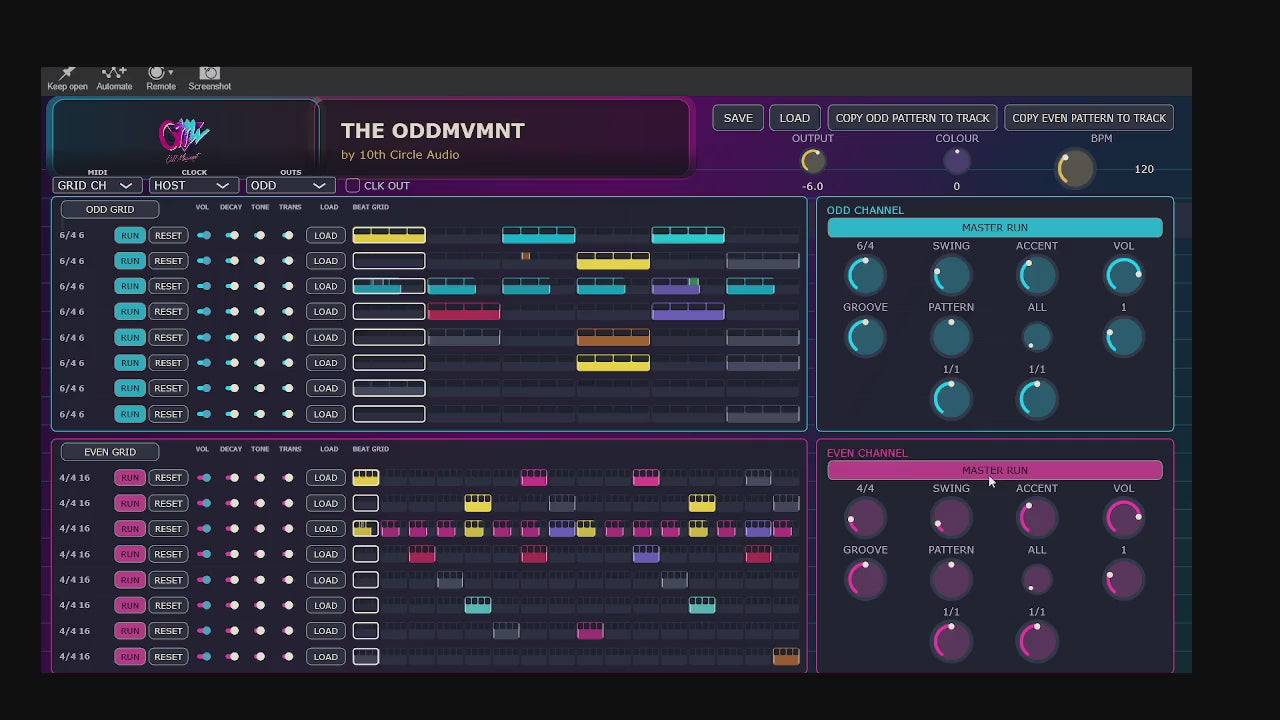Click the orange beat block in the last EVEN GRID row
1280x720 pixels.
click(x=786, y=657)
